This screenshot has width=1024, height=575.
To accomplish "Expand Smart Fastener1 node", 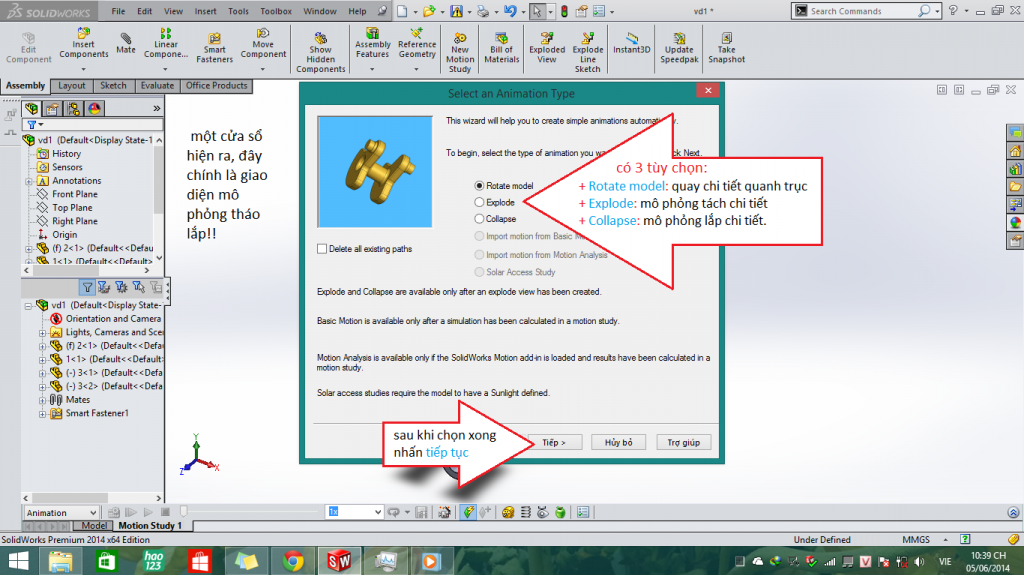I will point(42,414).
